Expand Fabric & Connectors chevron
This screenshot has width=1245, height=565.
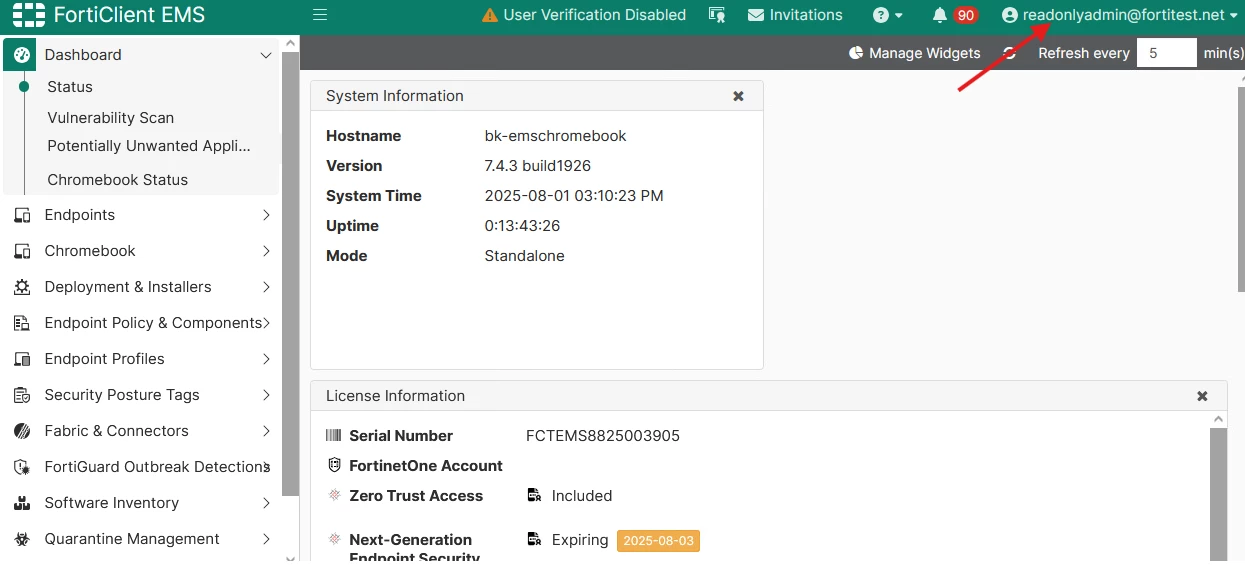tap(266, 431)
